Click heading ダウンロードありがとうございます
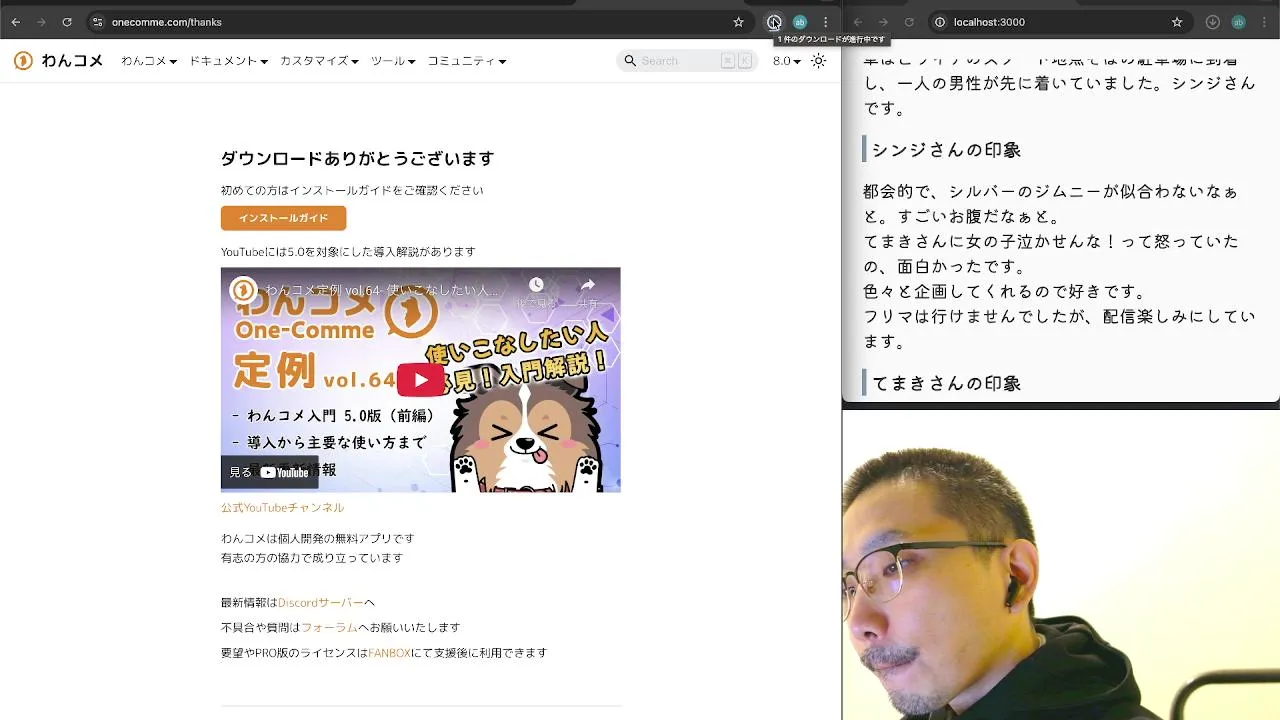 coord(357,158)
